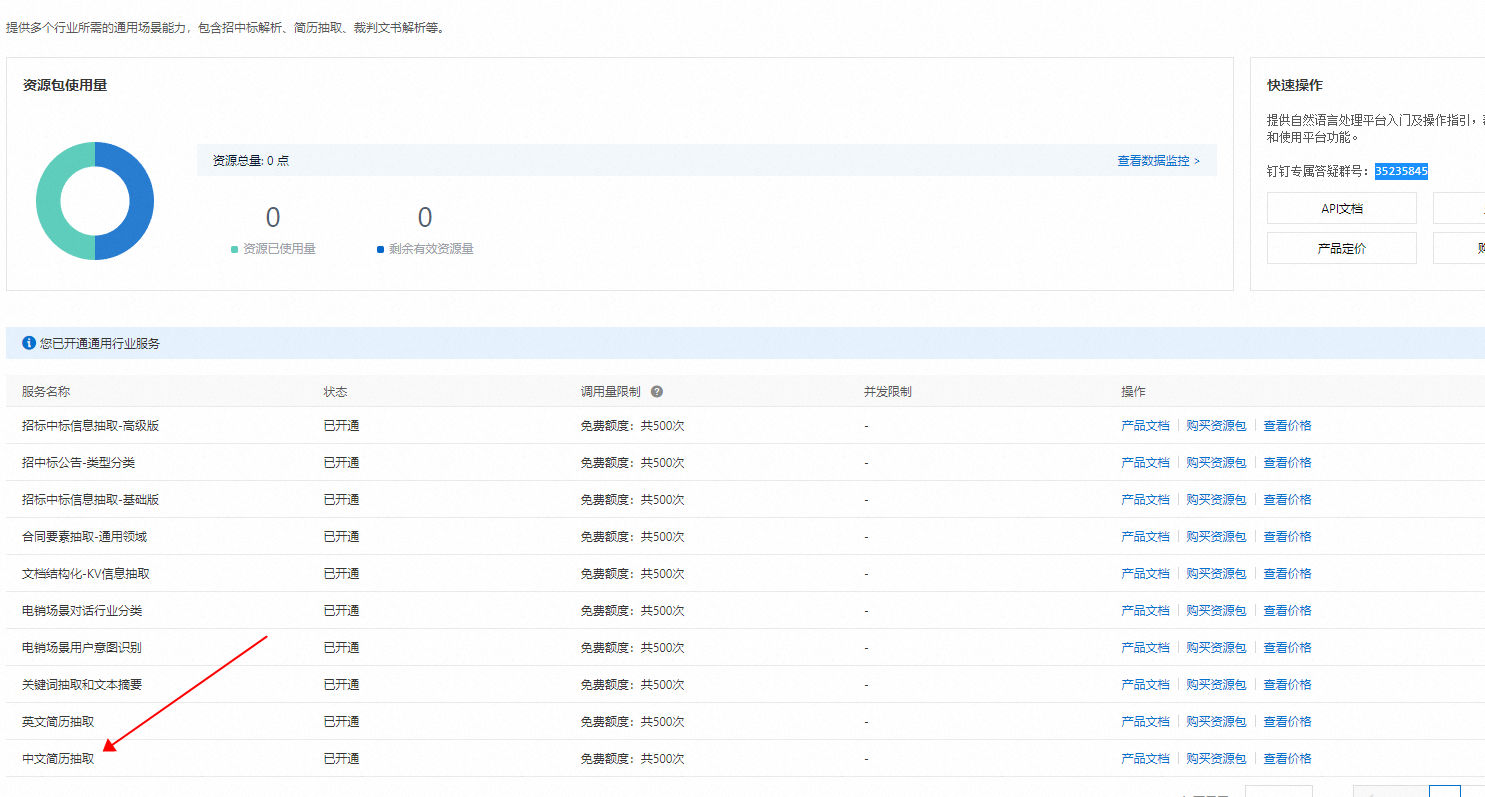This screenshot has width=1485, height=797.
Task: Click 查看价格 for 中文简历抽取
Action: coord(1287,758)
